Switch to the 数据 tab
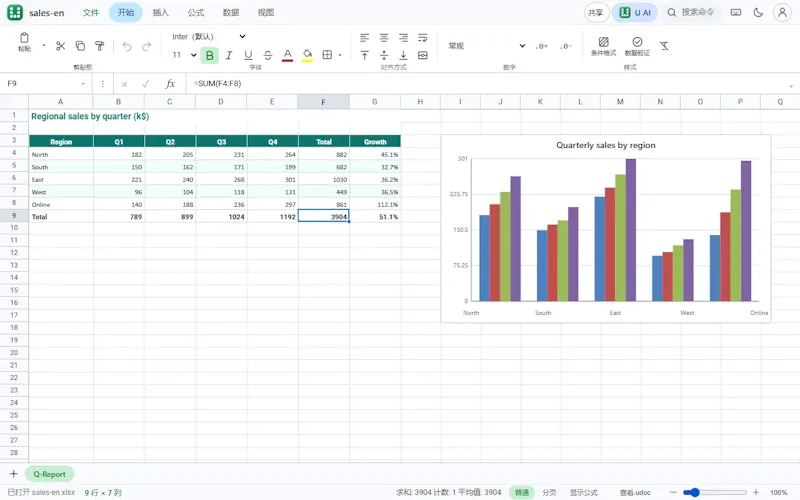Screen dimensions: 800x500 click(x=231, y=12)
